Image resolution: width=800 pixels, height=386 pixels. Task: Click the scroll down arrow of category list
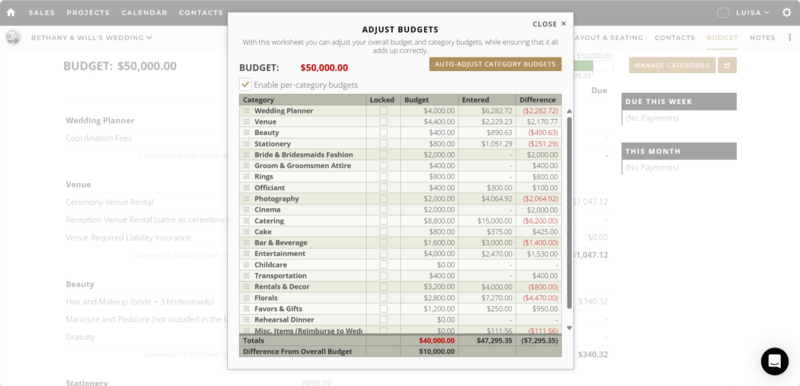(x=569, y=328)
